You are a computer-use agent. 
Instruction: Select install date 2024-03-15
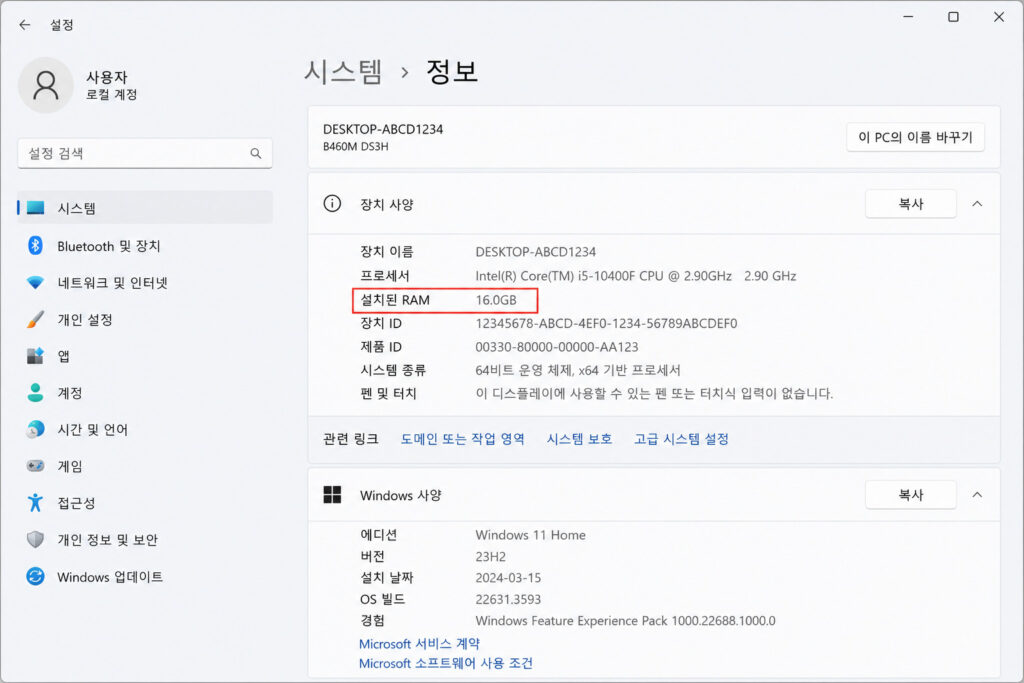coord(508,578)
